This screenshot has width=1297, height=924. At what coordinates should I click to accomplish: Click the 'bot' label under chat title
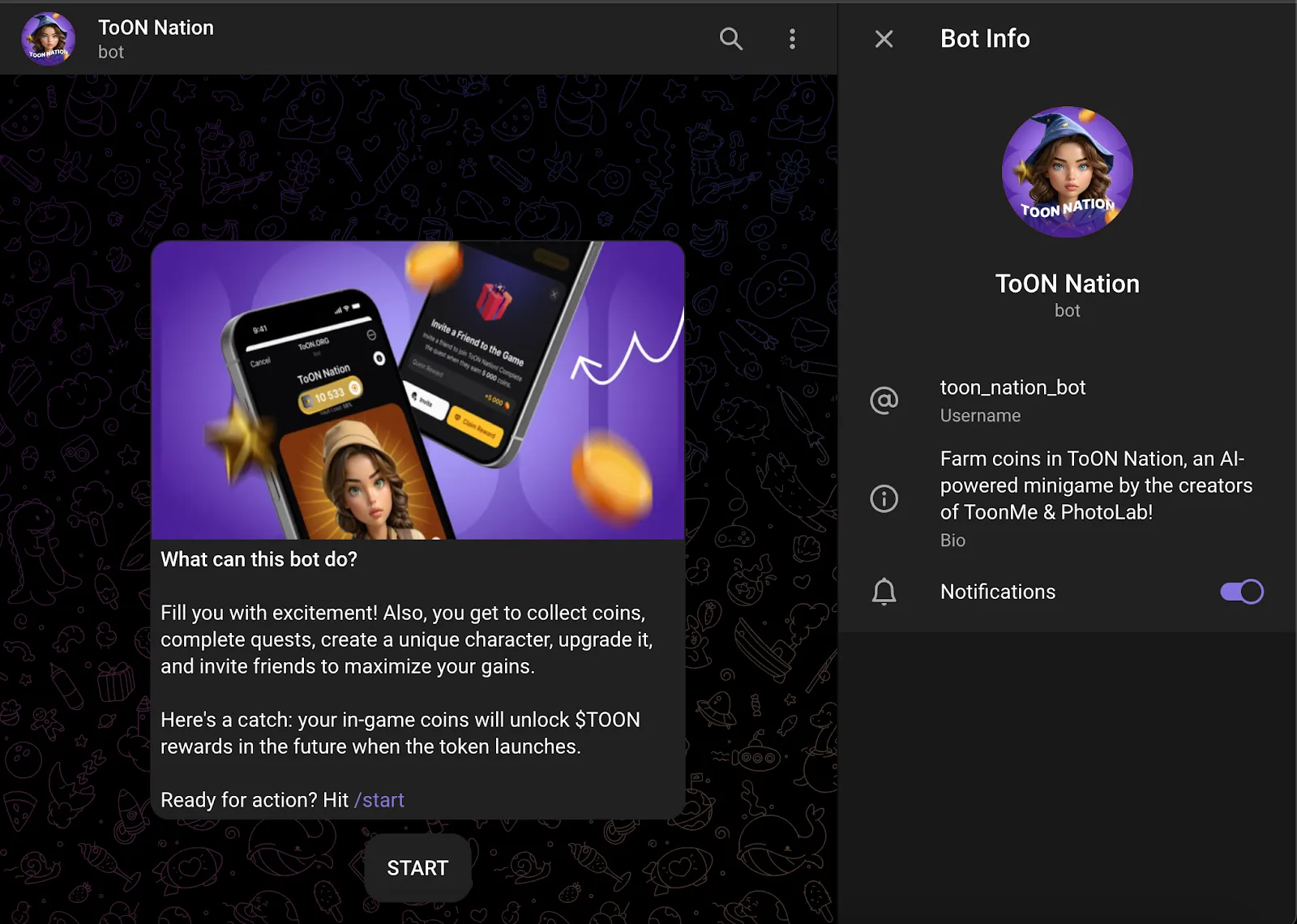[x=111, y=52]
